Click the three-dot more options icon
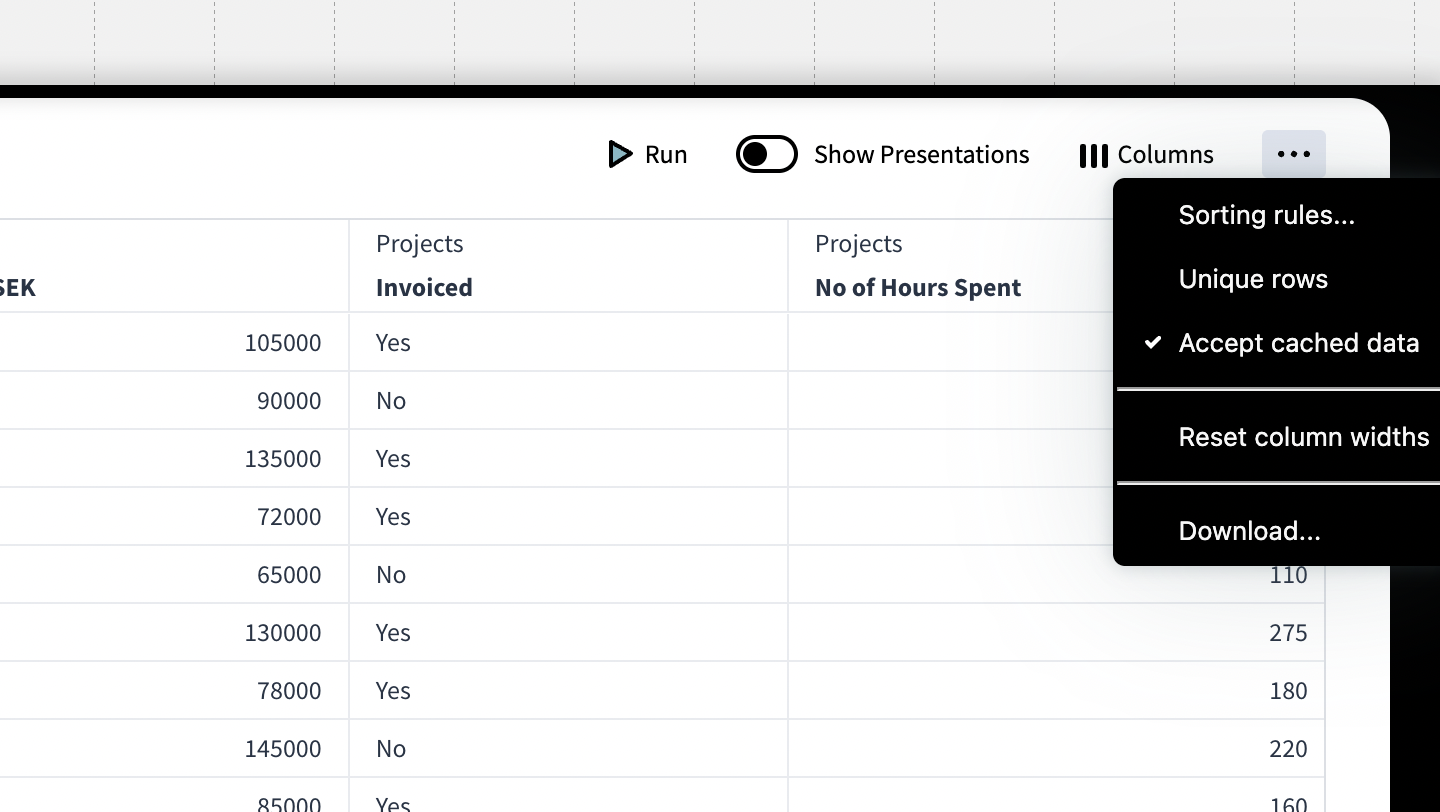 (1293, 154)
